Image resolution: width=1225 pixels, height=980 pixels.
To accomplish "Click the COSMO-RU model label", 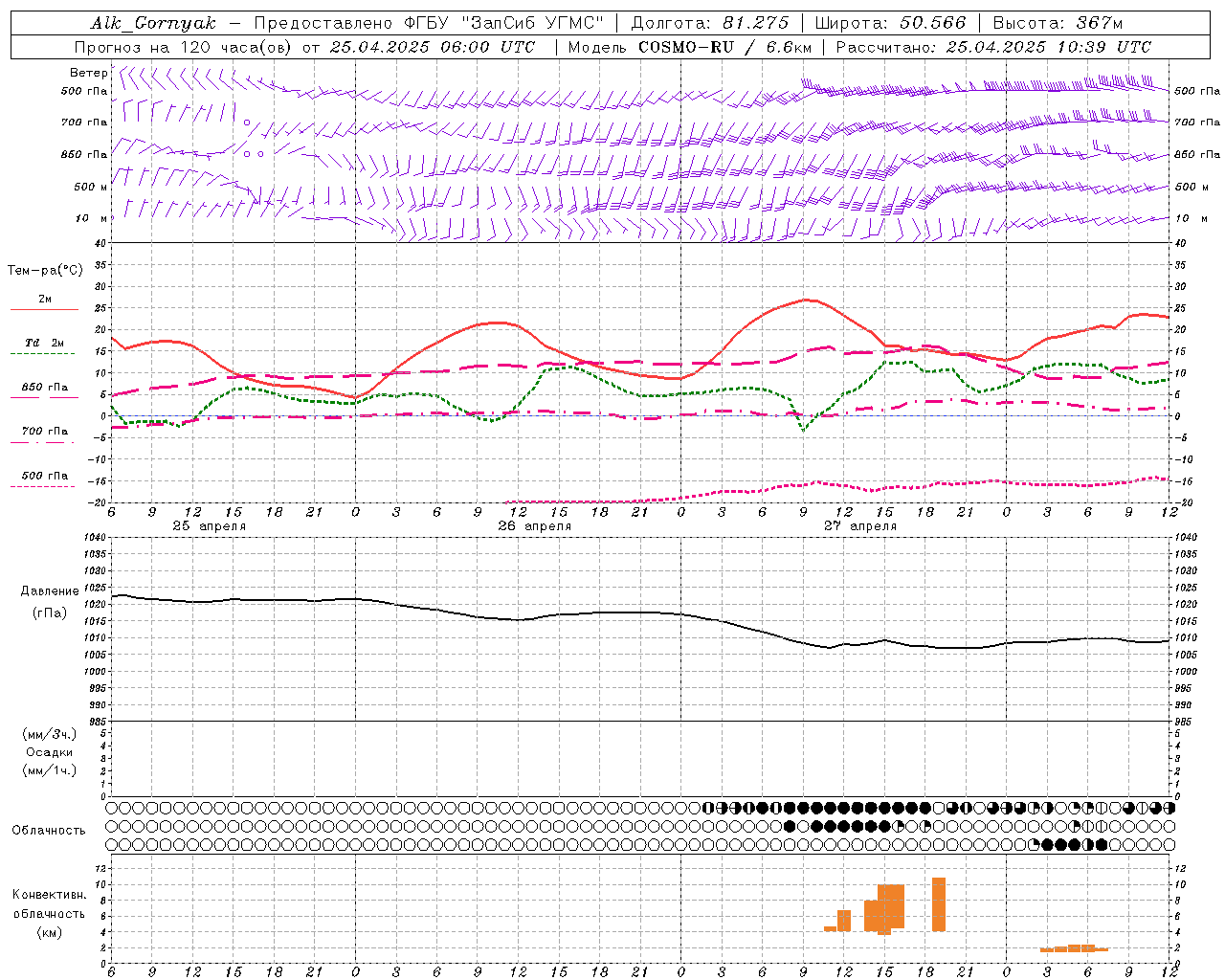I will click(686, 47).
